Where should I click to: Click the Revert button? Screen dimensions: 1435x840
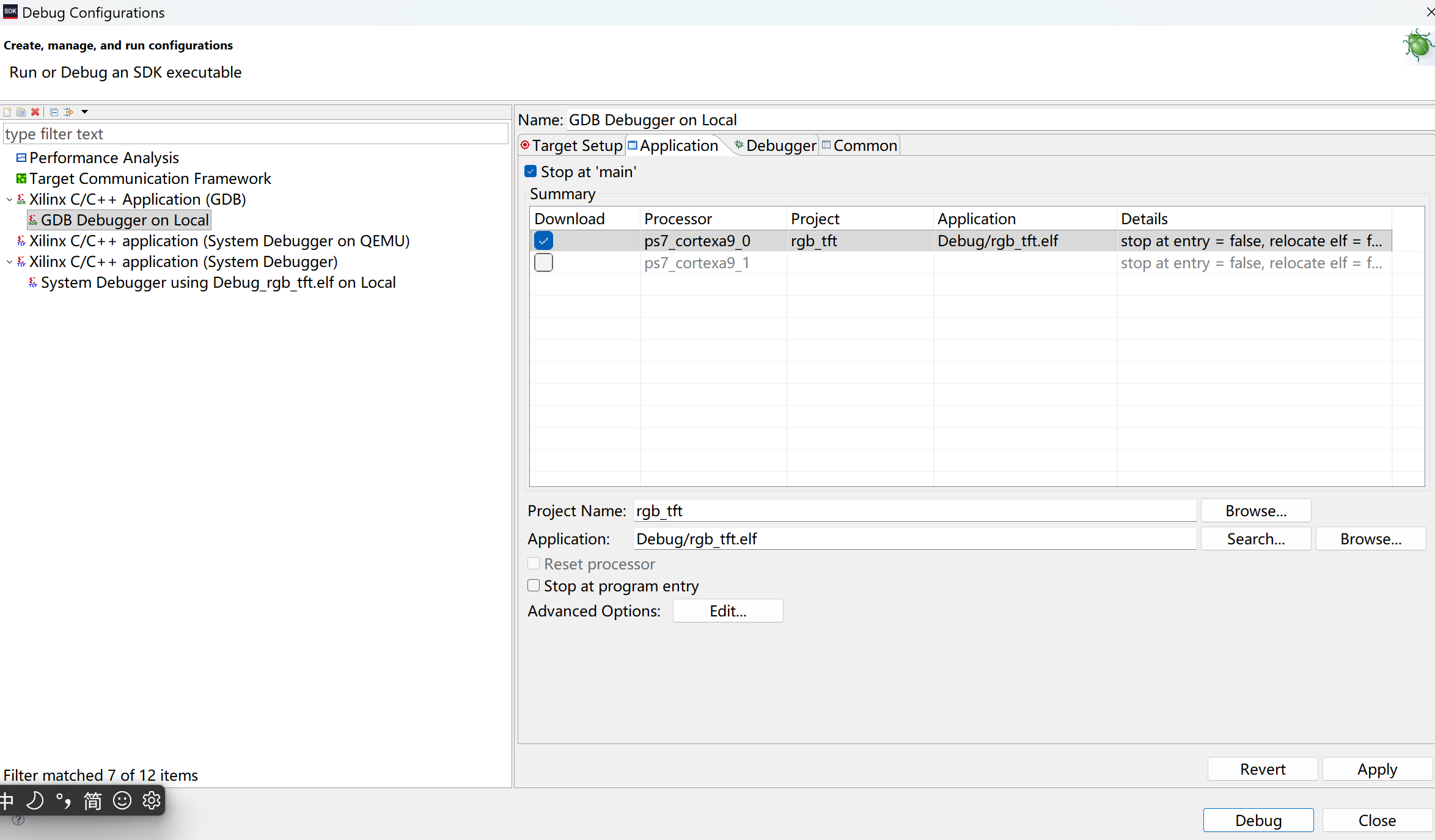[1263, 769]
